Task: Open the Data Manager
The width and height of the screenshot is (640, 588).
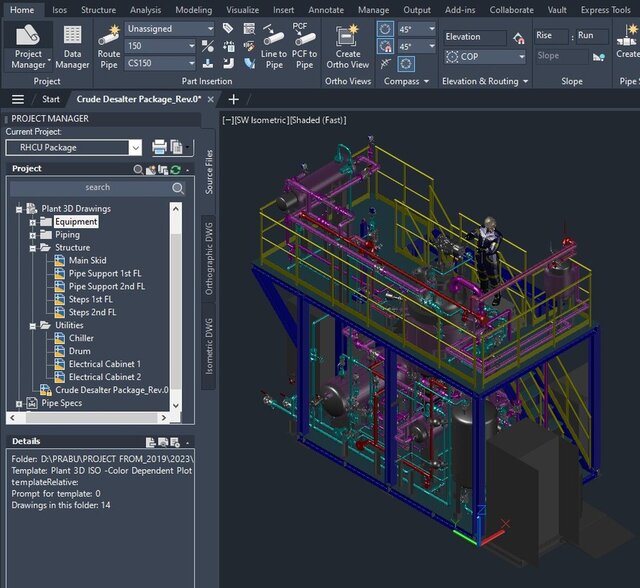Action: pyautogui.click(x=72, y=46)
